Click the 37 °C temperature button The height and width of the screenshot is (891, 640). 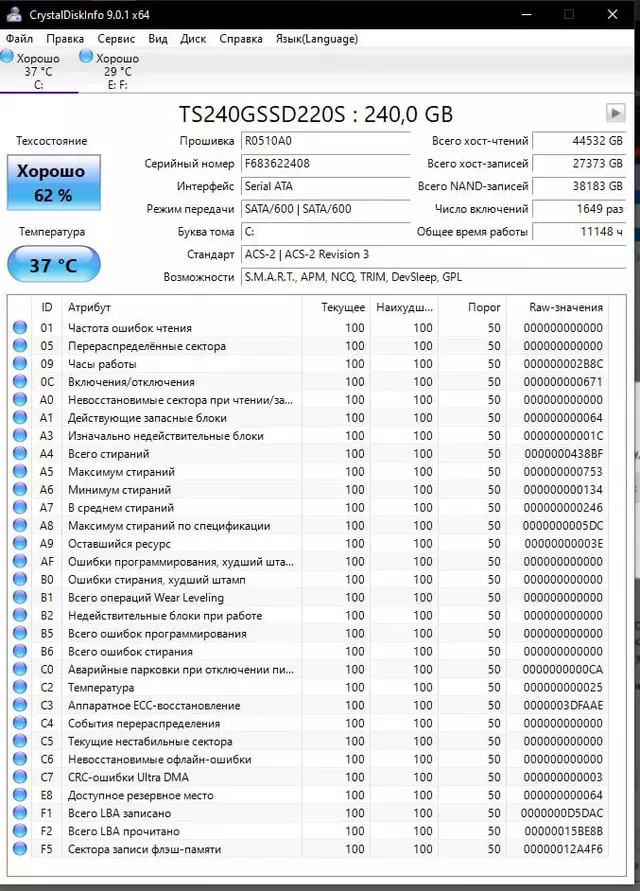[x=53, y=264]
